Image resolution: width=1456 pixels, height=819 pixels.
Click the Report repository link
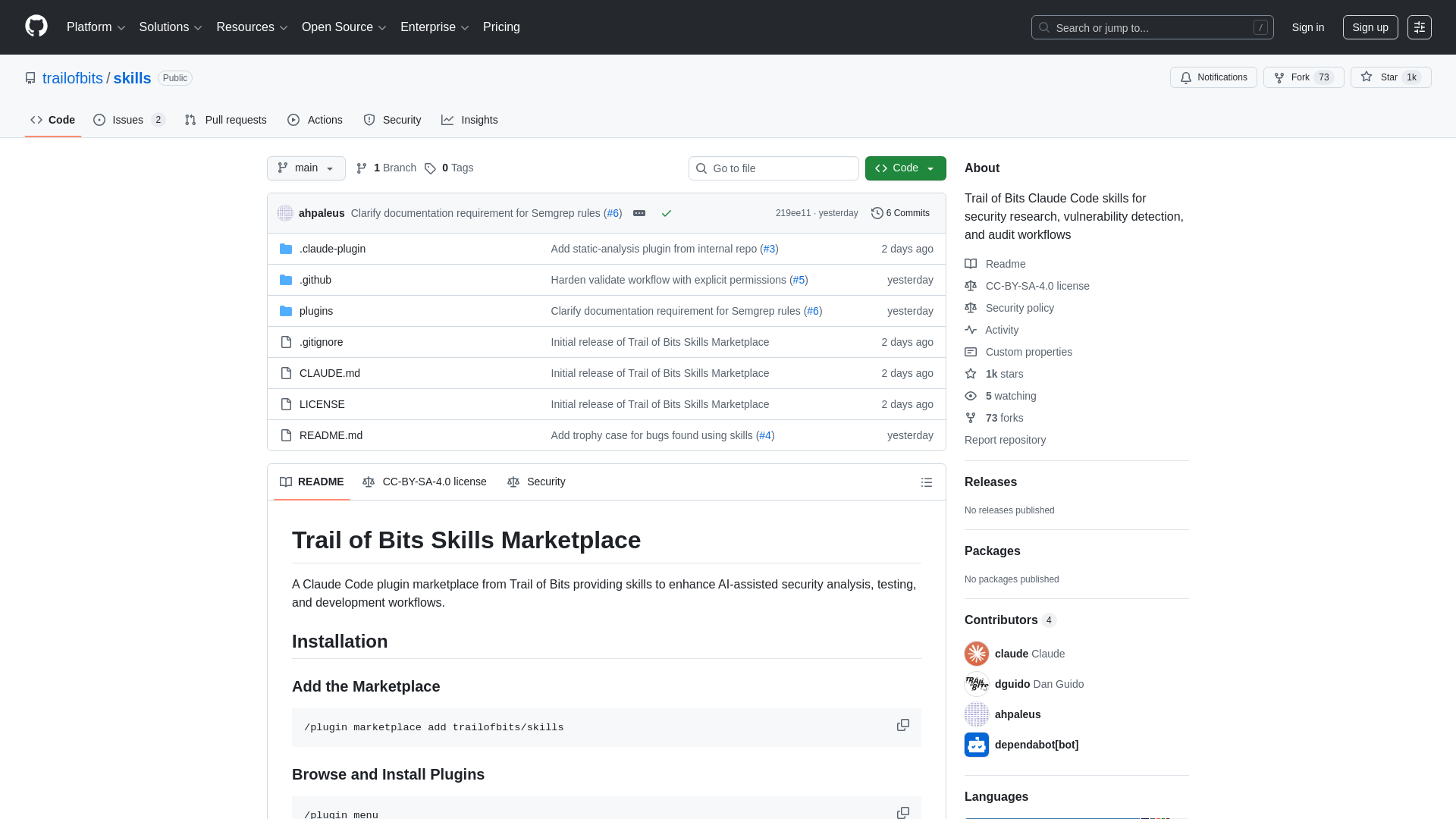point(1005,440)
